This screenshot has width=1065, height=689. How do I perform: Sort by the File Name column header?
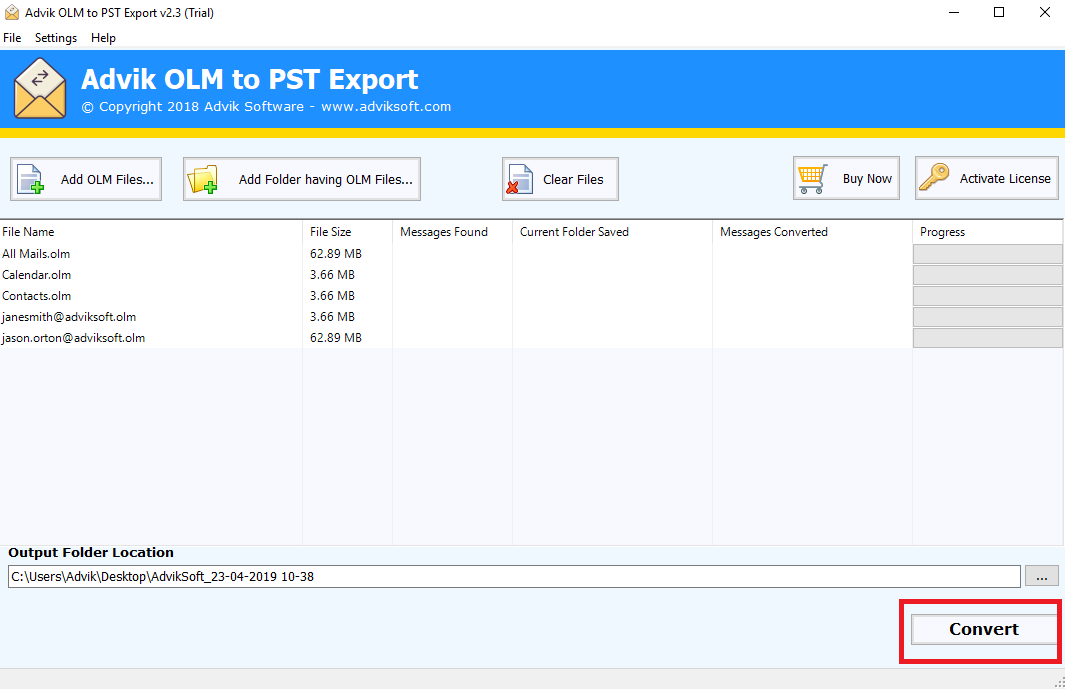click(151, 232)
